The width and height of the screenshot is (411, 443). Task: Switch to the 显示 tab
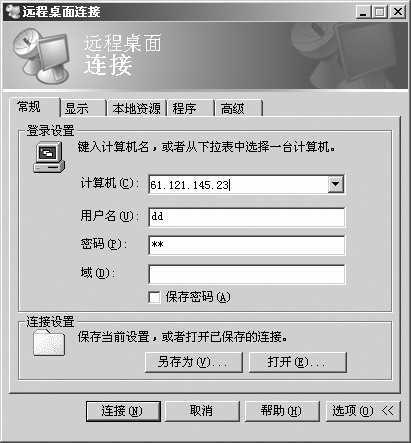[83, 108]
